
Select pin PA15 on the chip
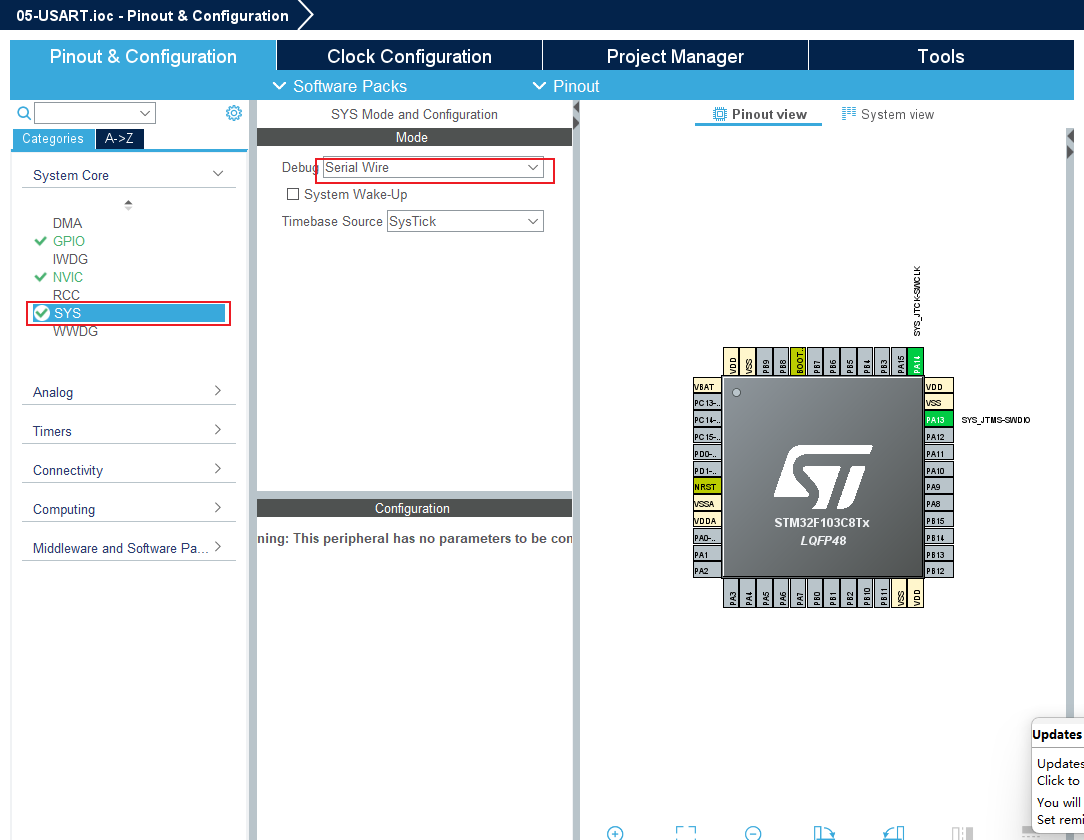click(899, 362)
